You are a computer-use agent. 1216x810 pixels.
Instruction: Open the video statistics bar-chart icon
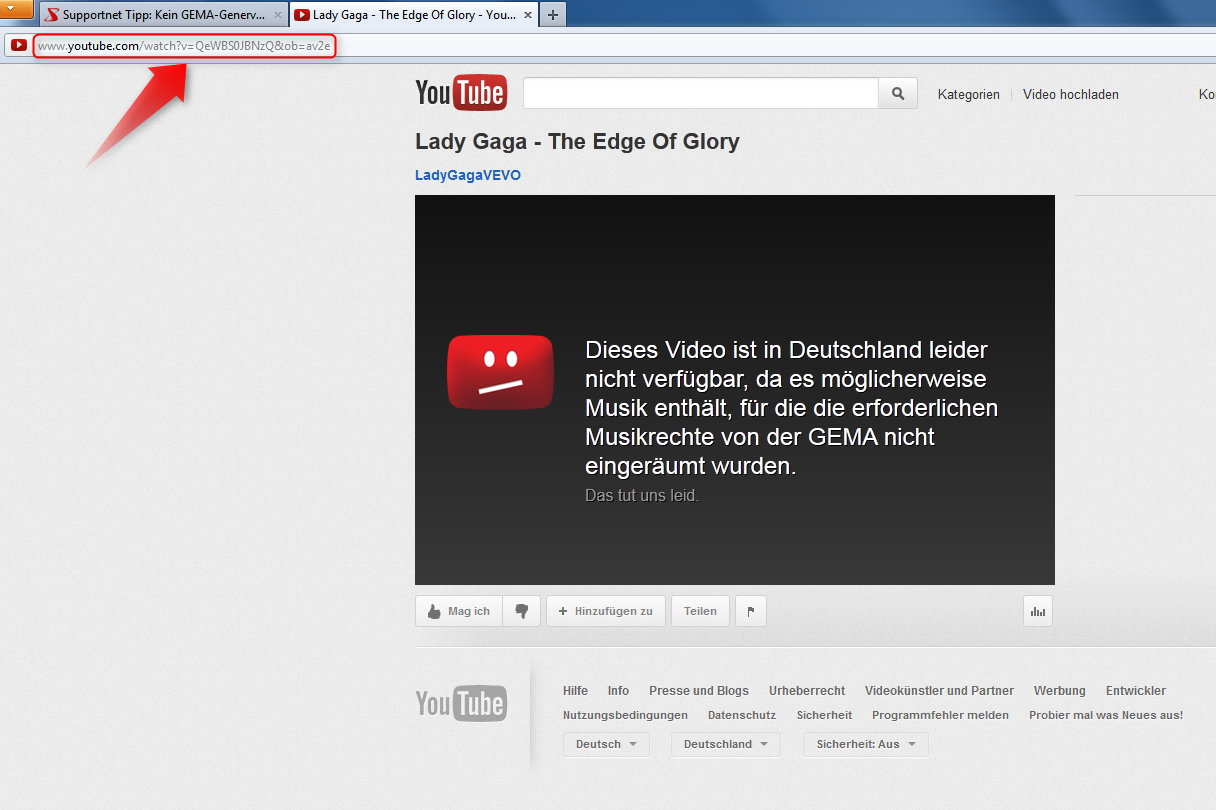point(1037,611)
